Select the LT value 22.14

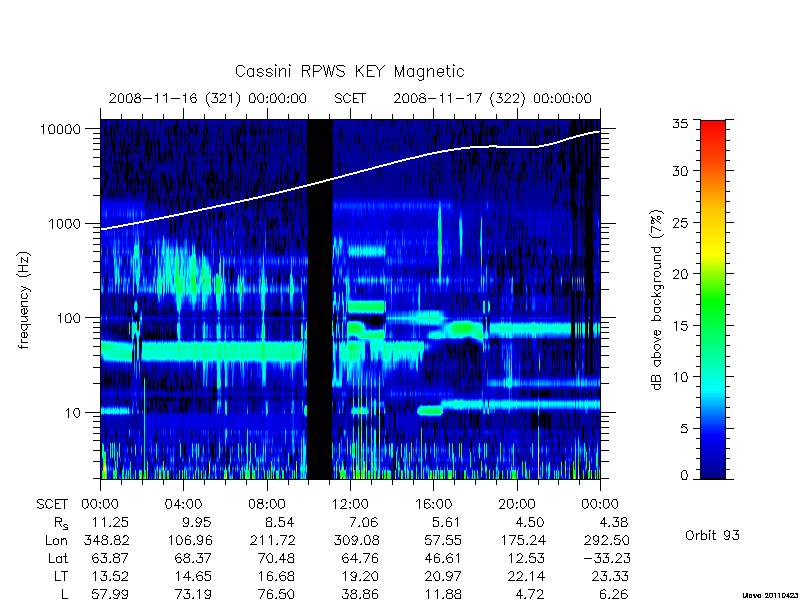coord(527,576)
